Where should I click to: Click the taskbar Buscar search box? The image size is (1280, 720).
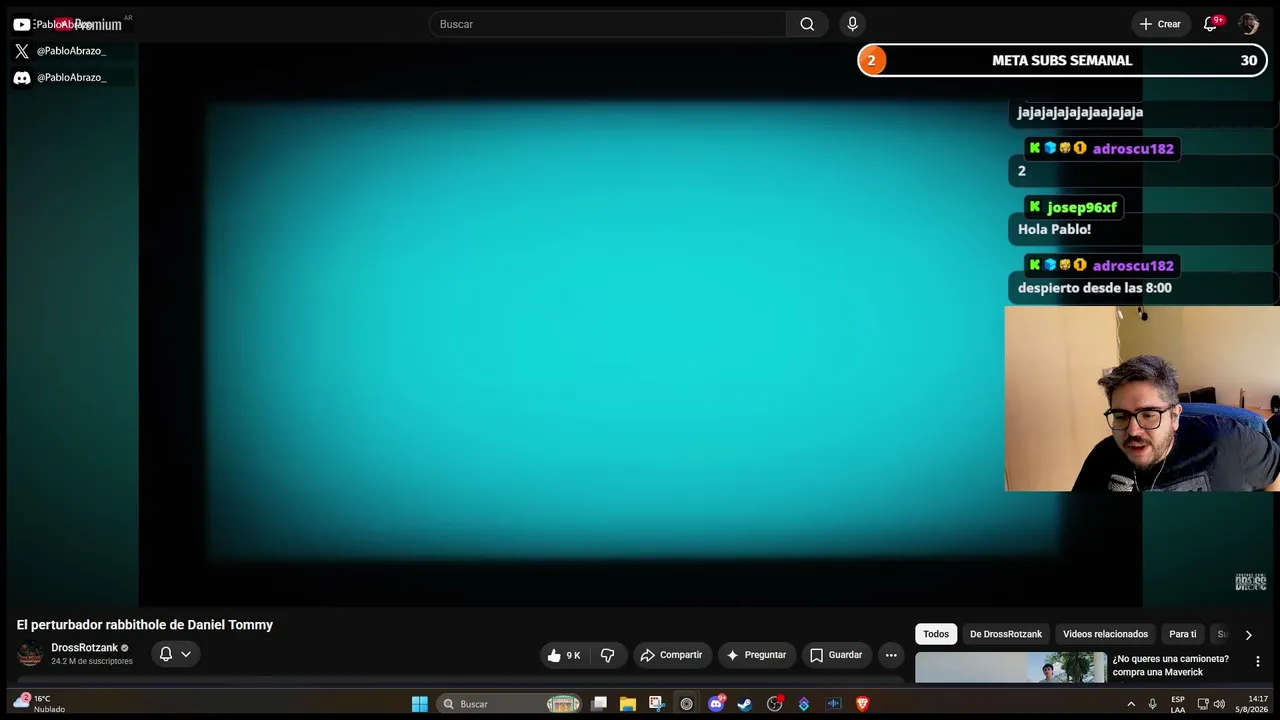pyautogui.click(x=511, y=704)
